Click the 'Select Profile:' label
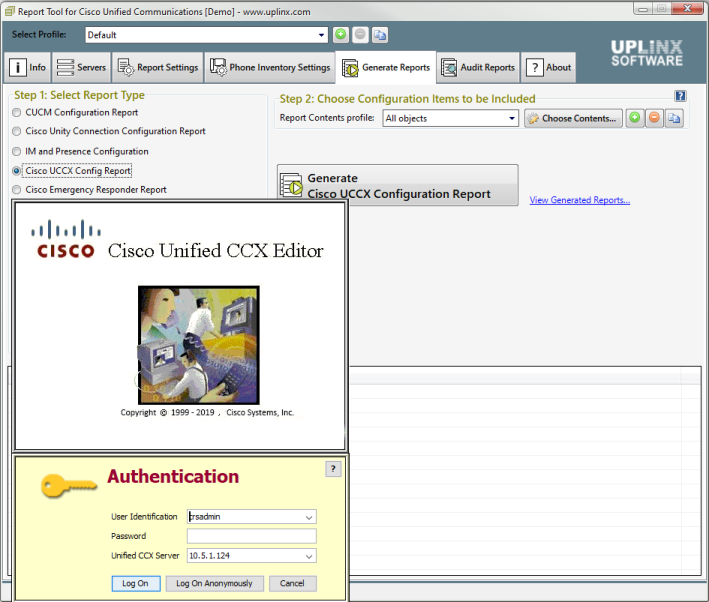The height and width of the screenshot is (602, 709). (39, 34)
